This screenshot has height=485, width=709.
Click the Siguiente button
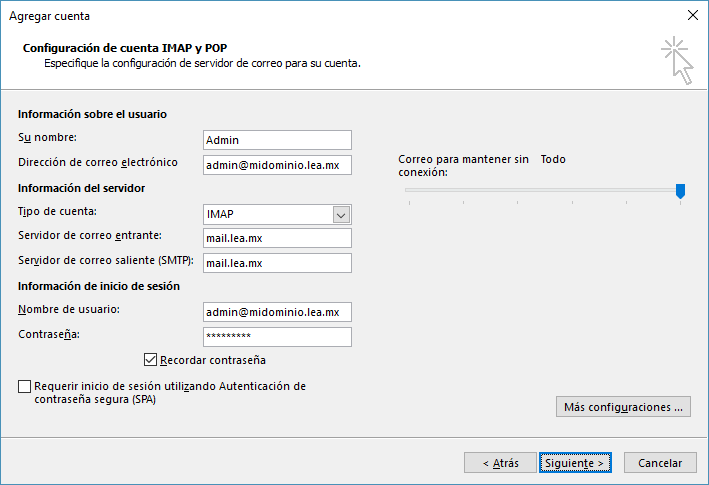click(575, 463)
